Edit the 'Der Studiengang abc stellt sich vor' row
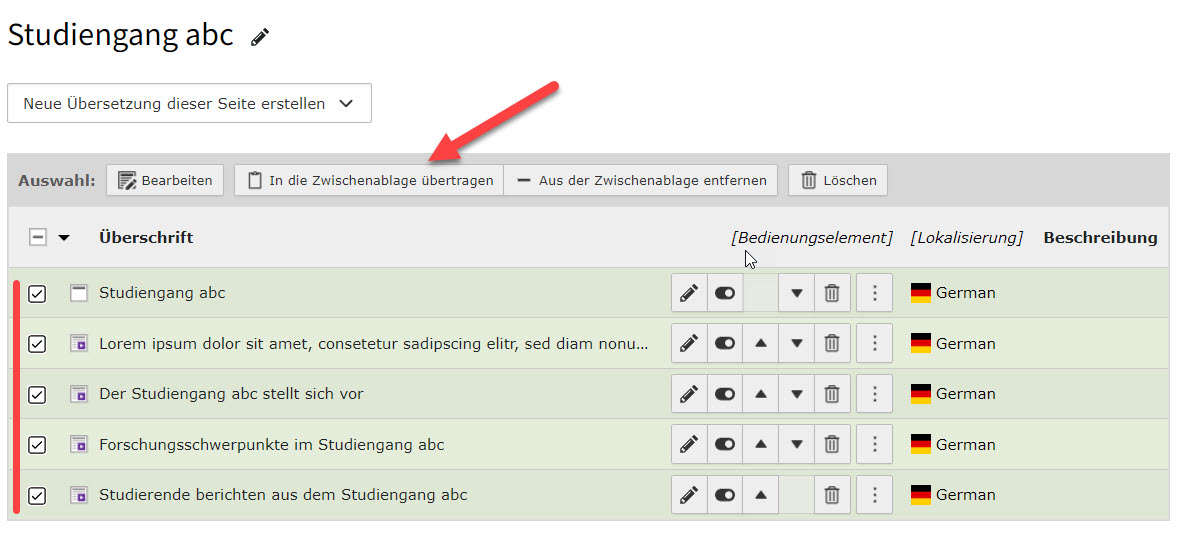This screenshot has width=1182, height=546. click(x=688, y=394)
